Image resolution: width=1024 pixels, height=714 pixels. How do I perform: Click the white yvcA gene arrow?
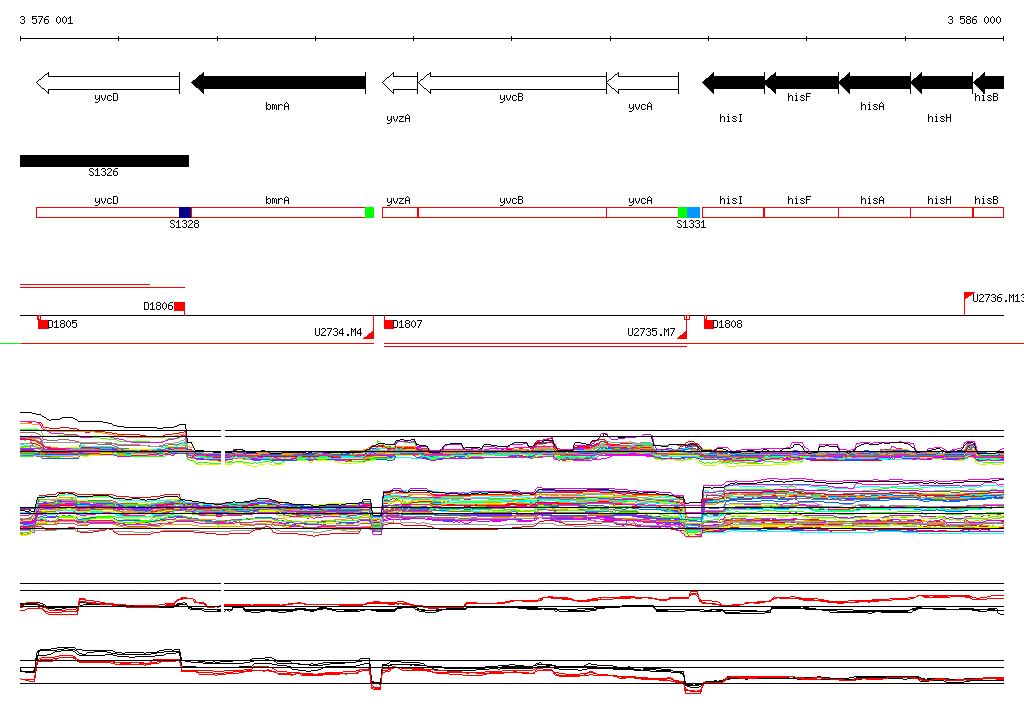pos(643,83)
